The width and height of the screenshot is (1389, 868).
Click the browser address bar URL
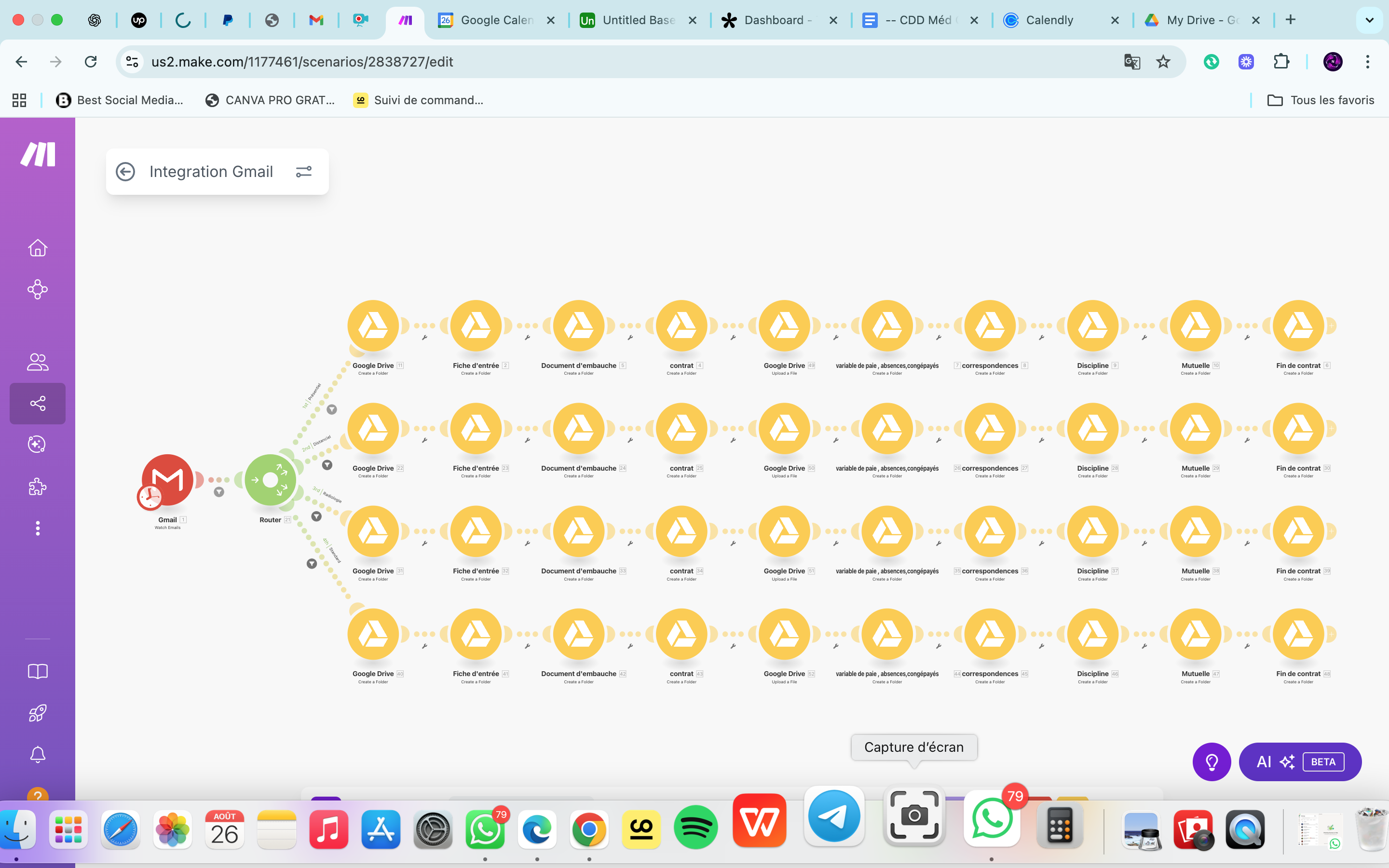302,61
